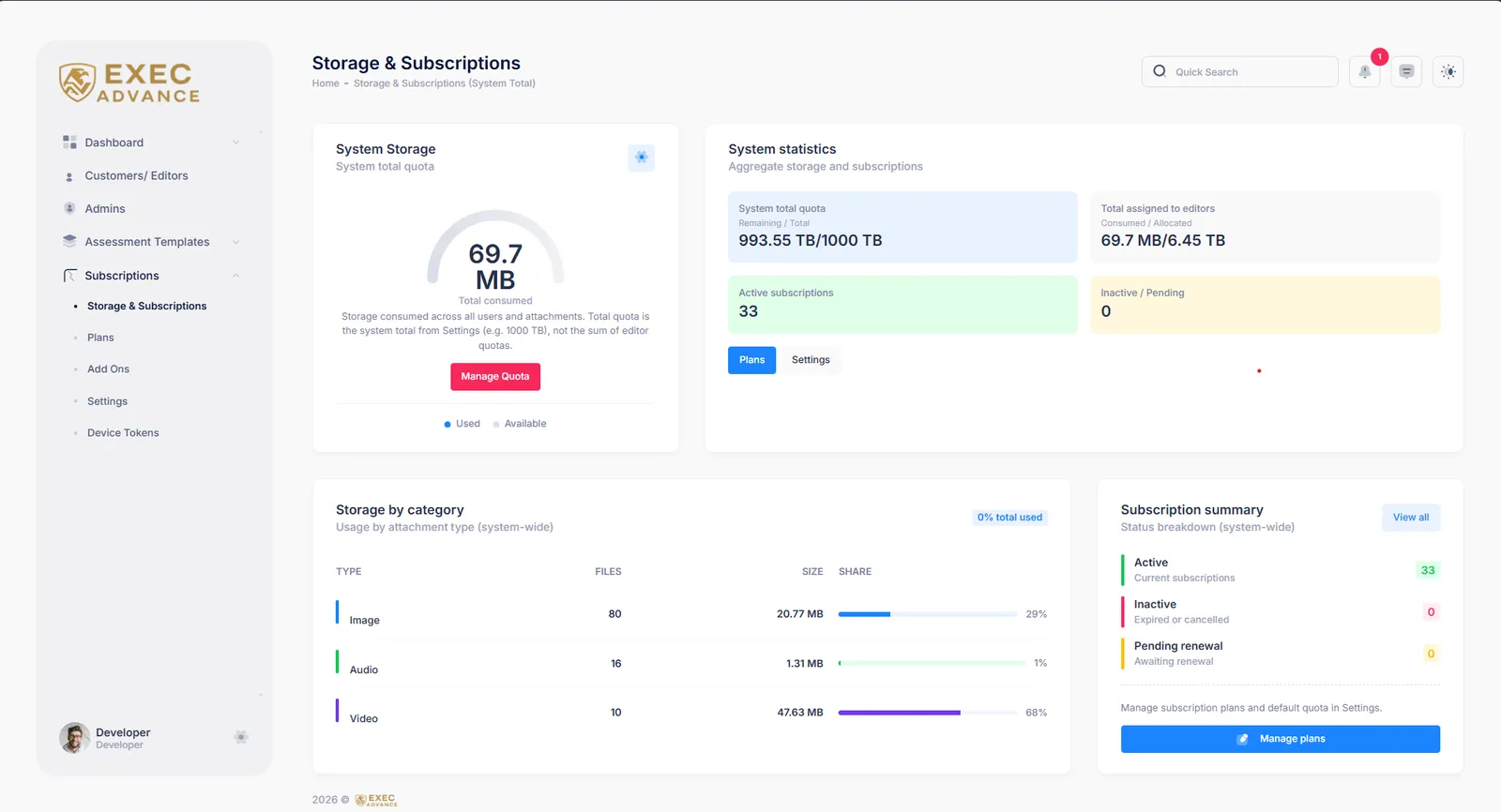
Task: Click the Exec Advance logo
Action: 130,83
